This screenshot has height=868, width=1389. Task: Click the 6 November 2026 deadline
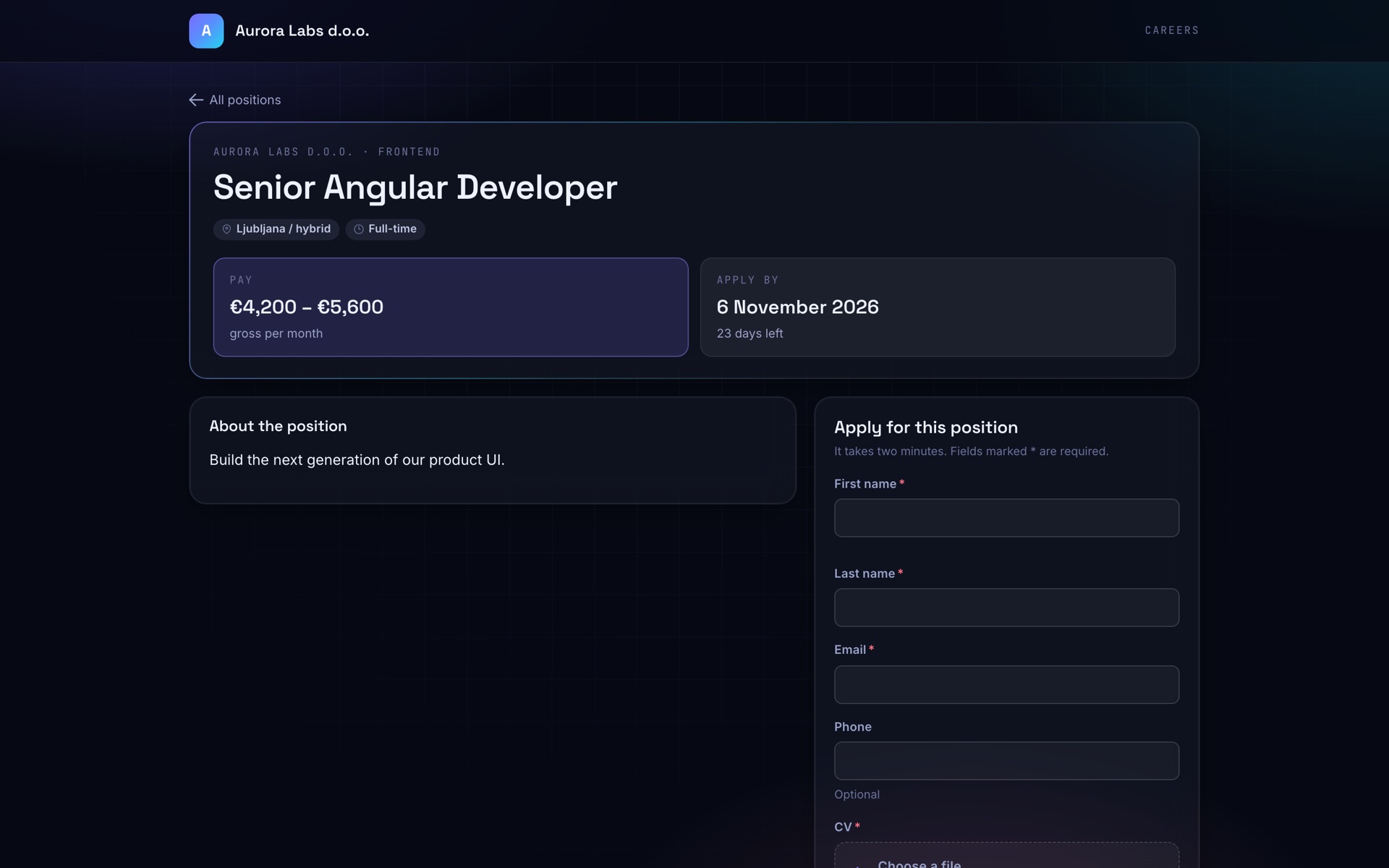tap(798, 307)
